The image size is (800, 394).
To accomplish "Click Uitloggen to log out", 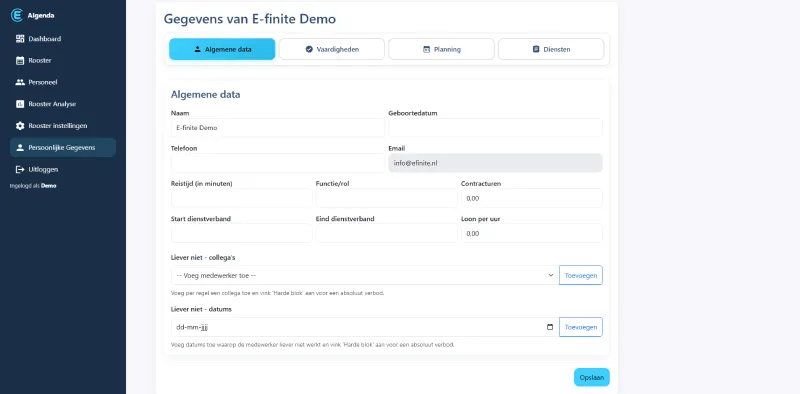I will (x=63, y=169).
